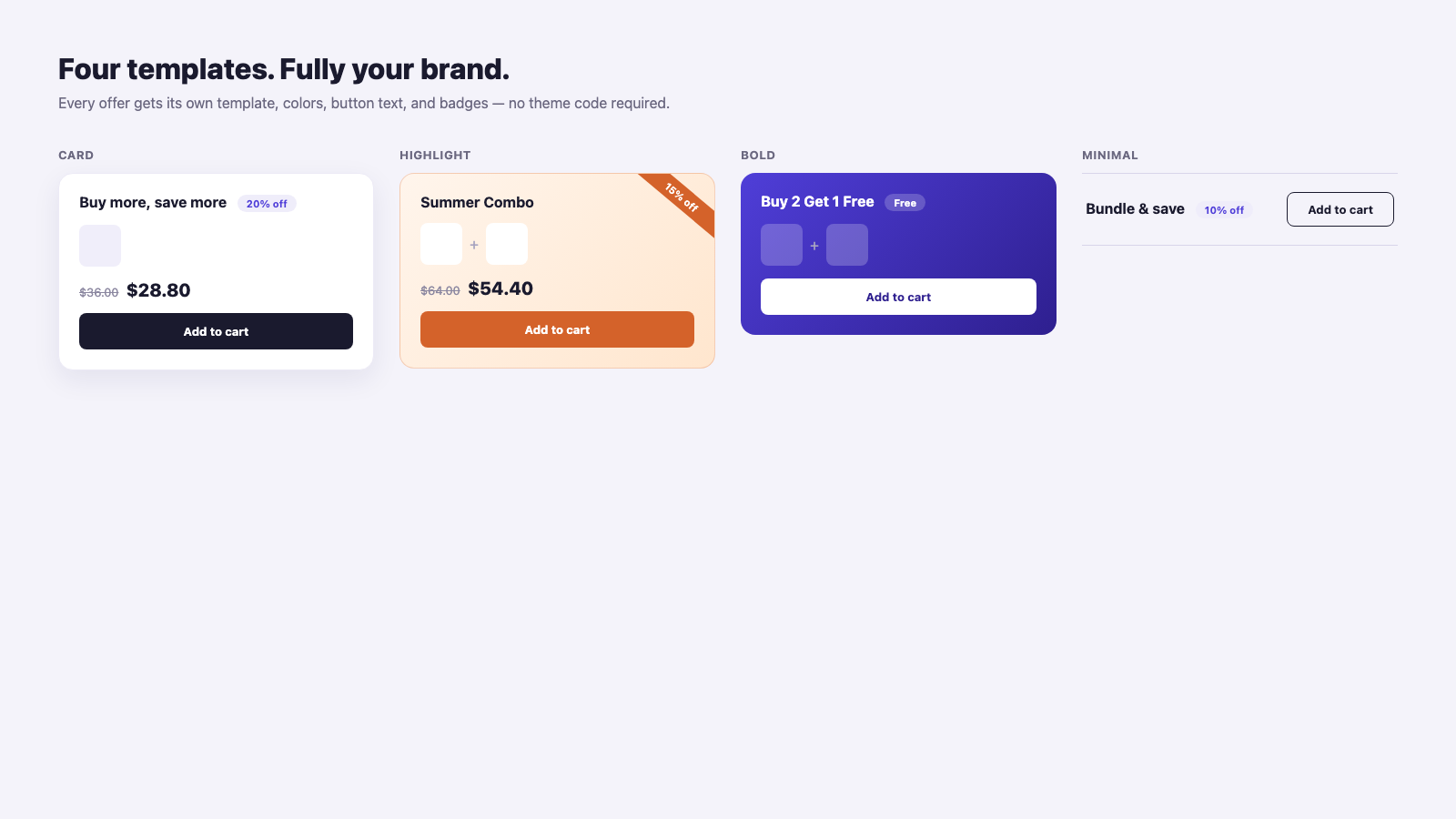Click outlined Add to cart beside Bundle & save

point(1340,209)
